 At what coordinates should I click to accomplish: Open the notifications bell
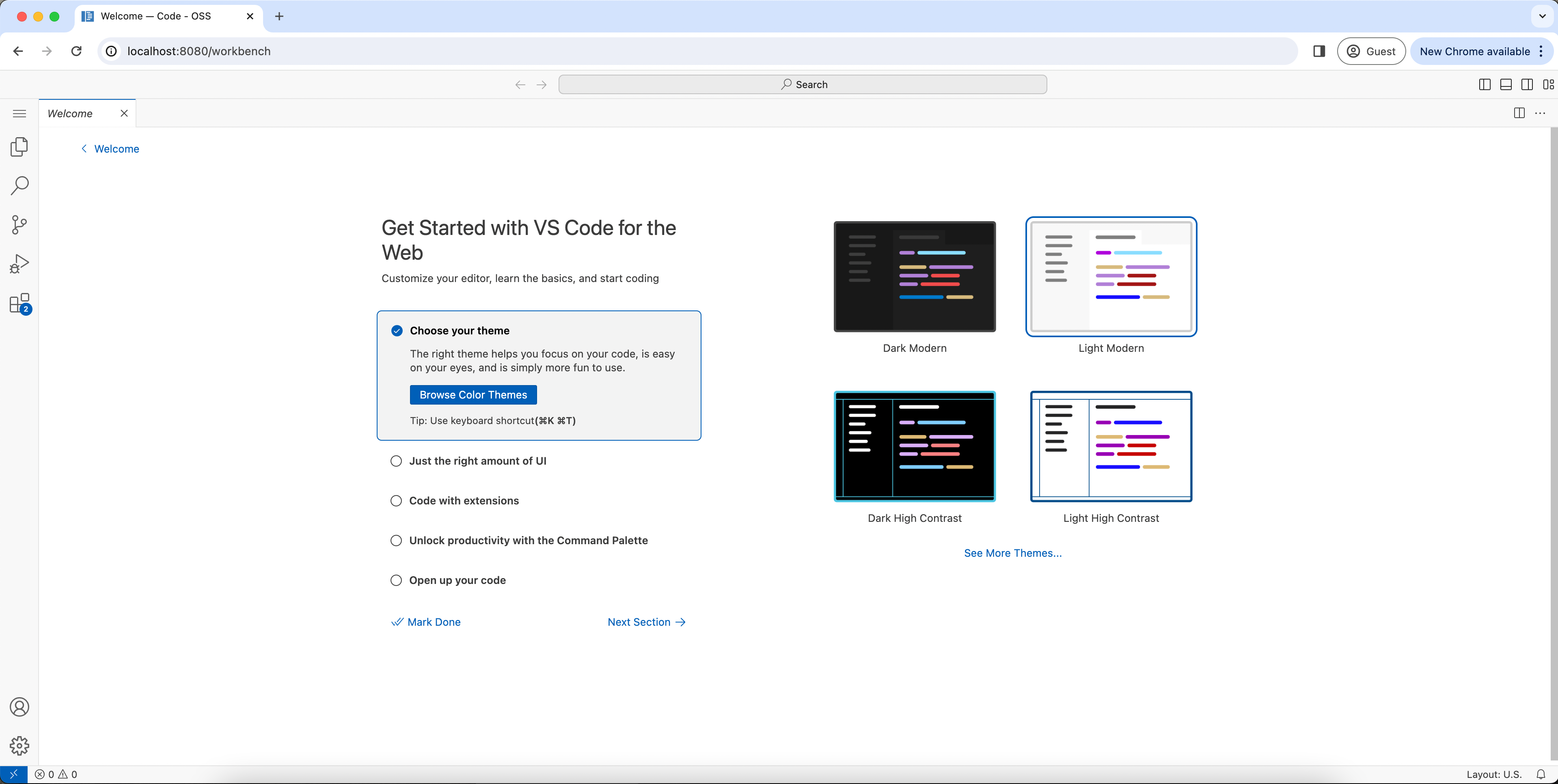coord(1541,774)
